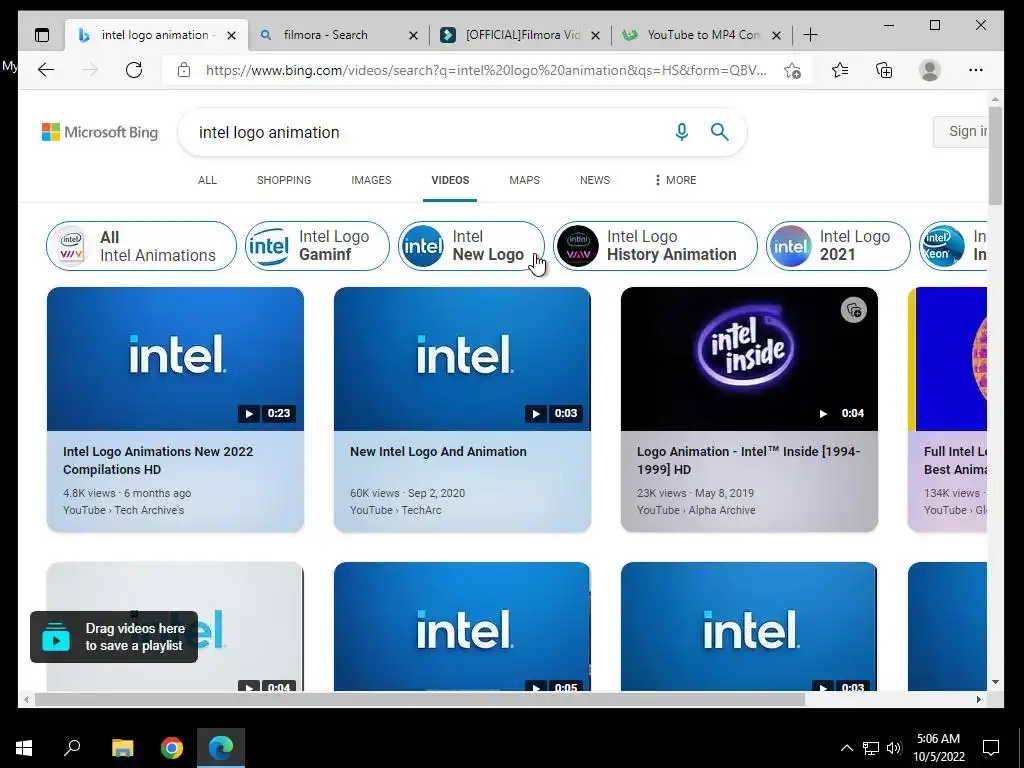Search by voice using microphone icon
Screen dimensions: 1024x768
coord(682,132)
